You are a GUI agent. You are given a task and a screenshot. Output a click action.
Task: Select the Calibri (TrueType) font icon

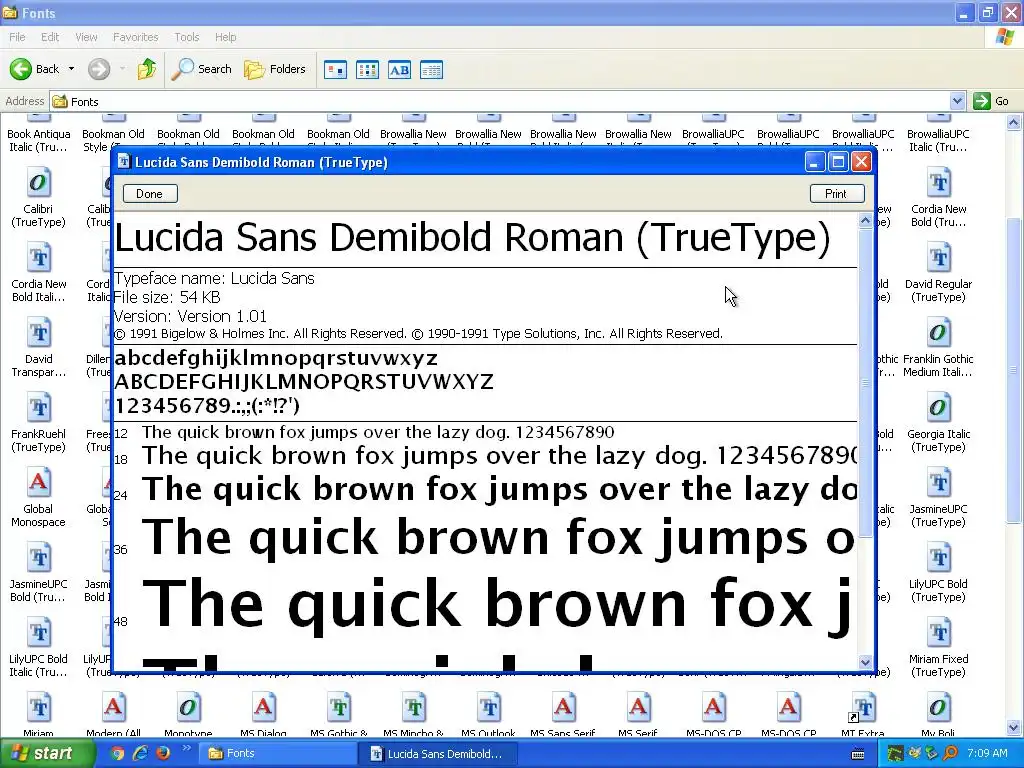point(38,182)
